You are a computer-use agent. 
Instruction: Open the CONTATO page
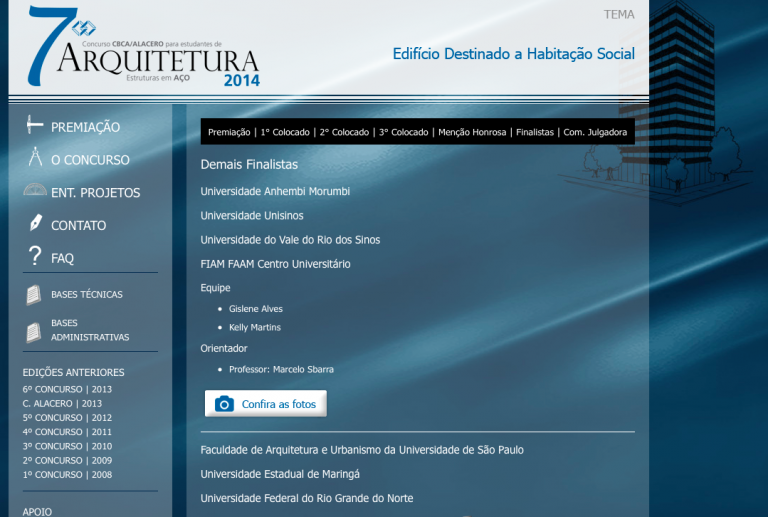point(78,226)
